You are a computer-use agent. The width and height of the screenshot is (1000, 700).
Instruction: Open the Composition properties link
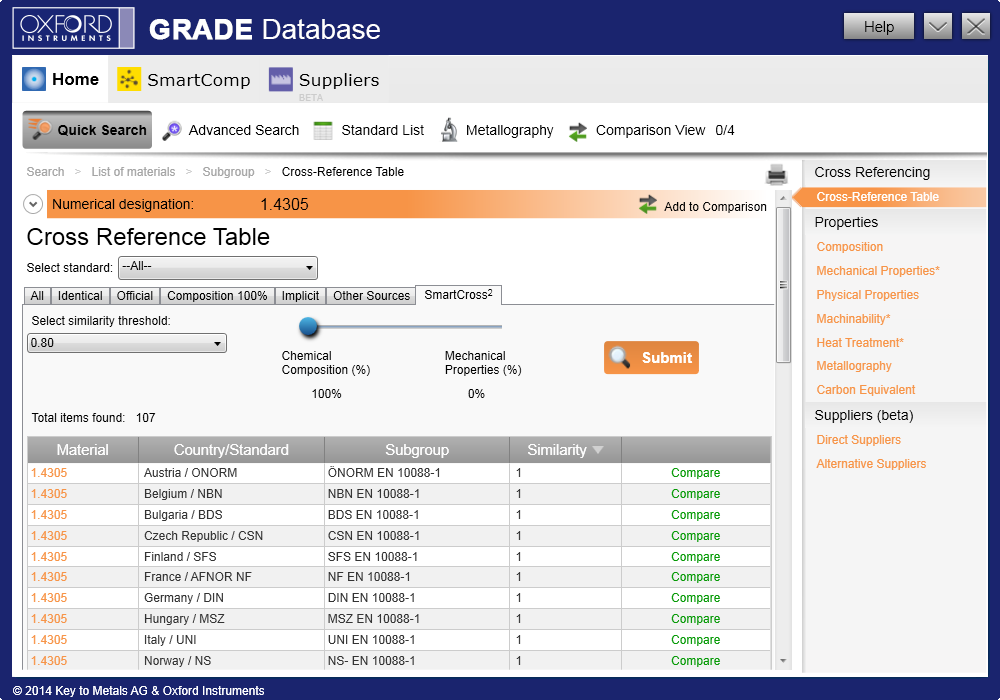(x=849, y=247)
